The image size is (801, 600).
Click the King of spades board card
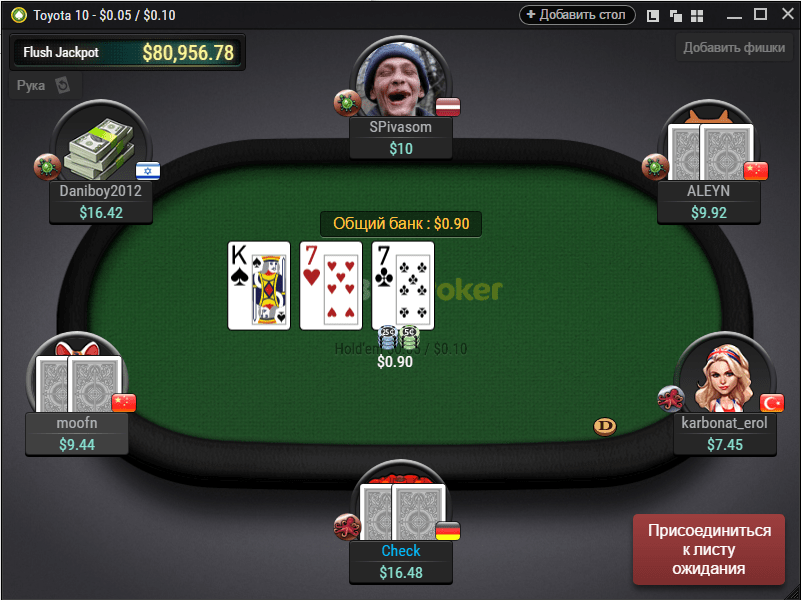(259, 286)
